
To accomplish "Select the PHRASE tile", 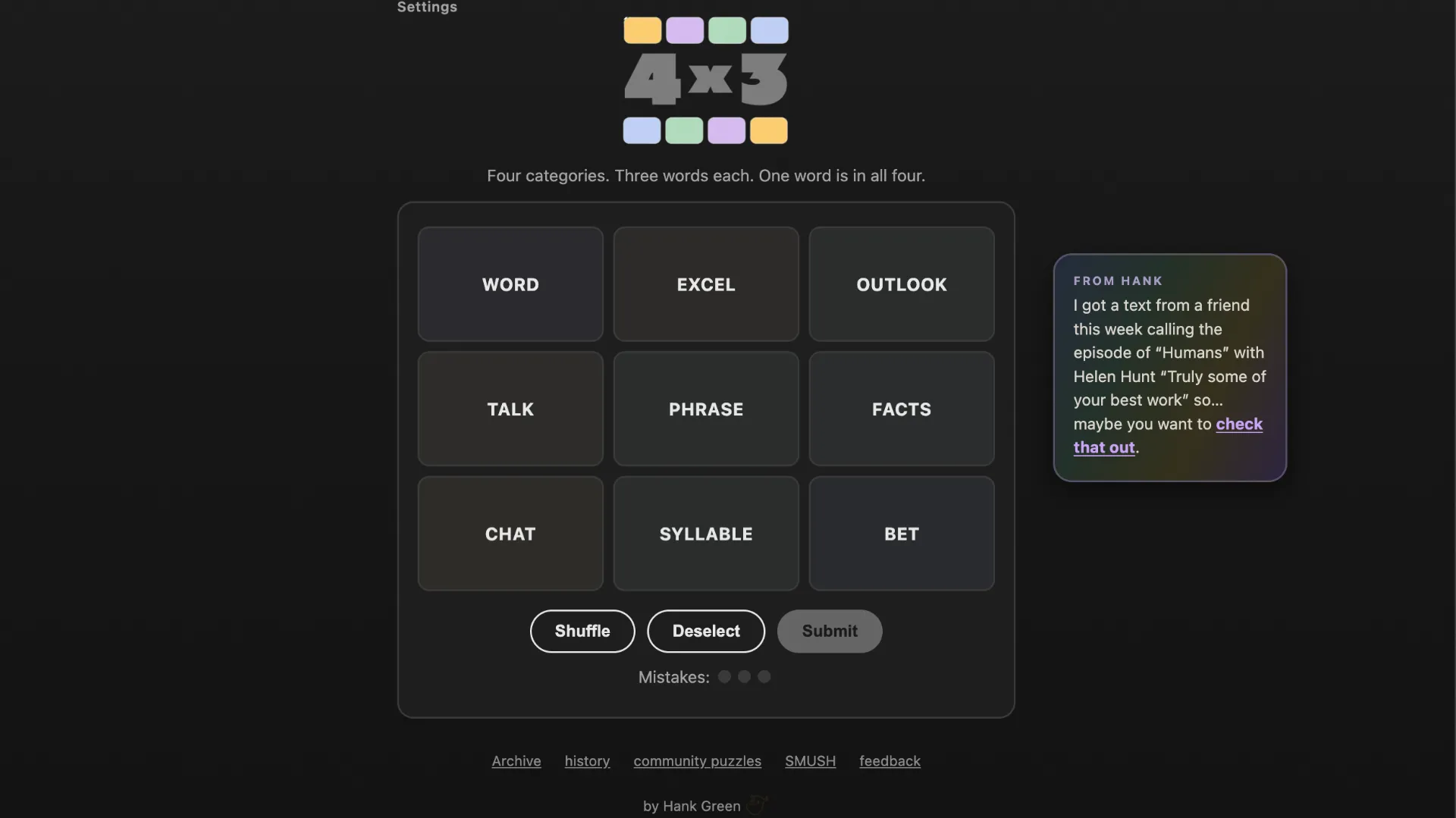I will click(x=706, y=409).
